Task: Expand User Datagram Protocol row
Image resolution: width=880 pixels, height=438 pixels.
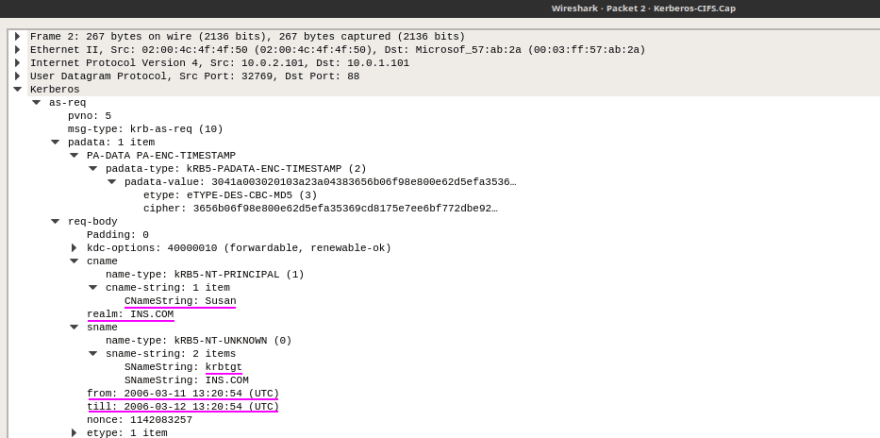Action: click(17, 76)
